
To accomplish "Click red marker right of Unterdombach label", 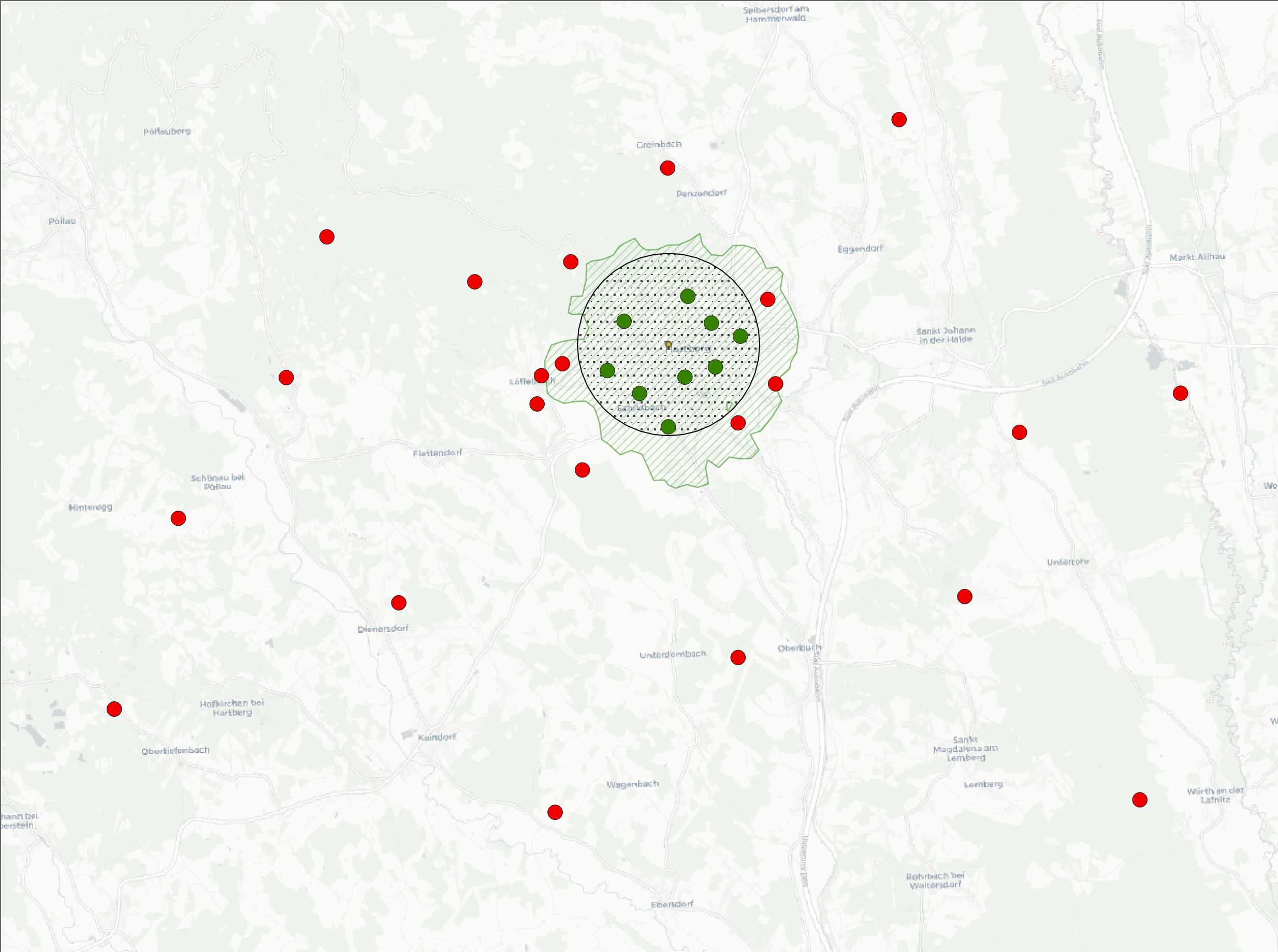I will (738, 657).
